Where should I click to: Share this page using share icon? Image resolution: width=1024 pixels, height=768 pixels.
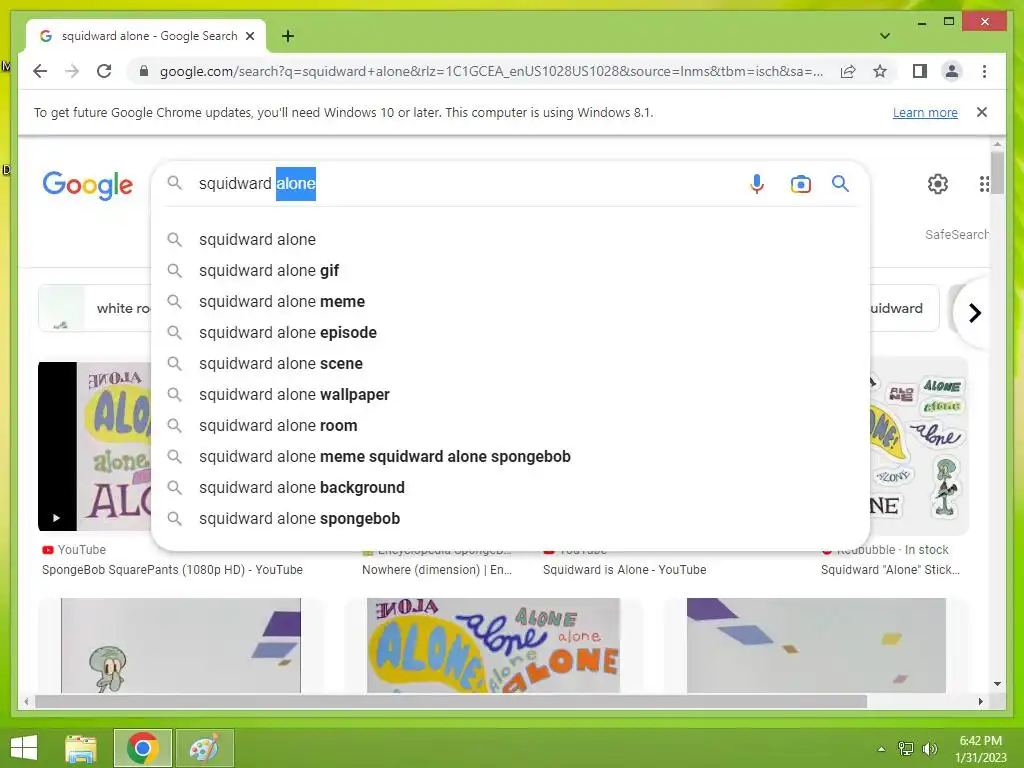848,71
